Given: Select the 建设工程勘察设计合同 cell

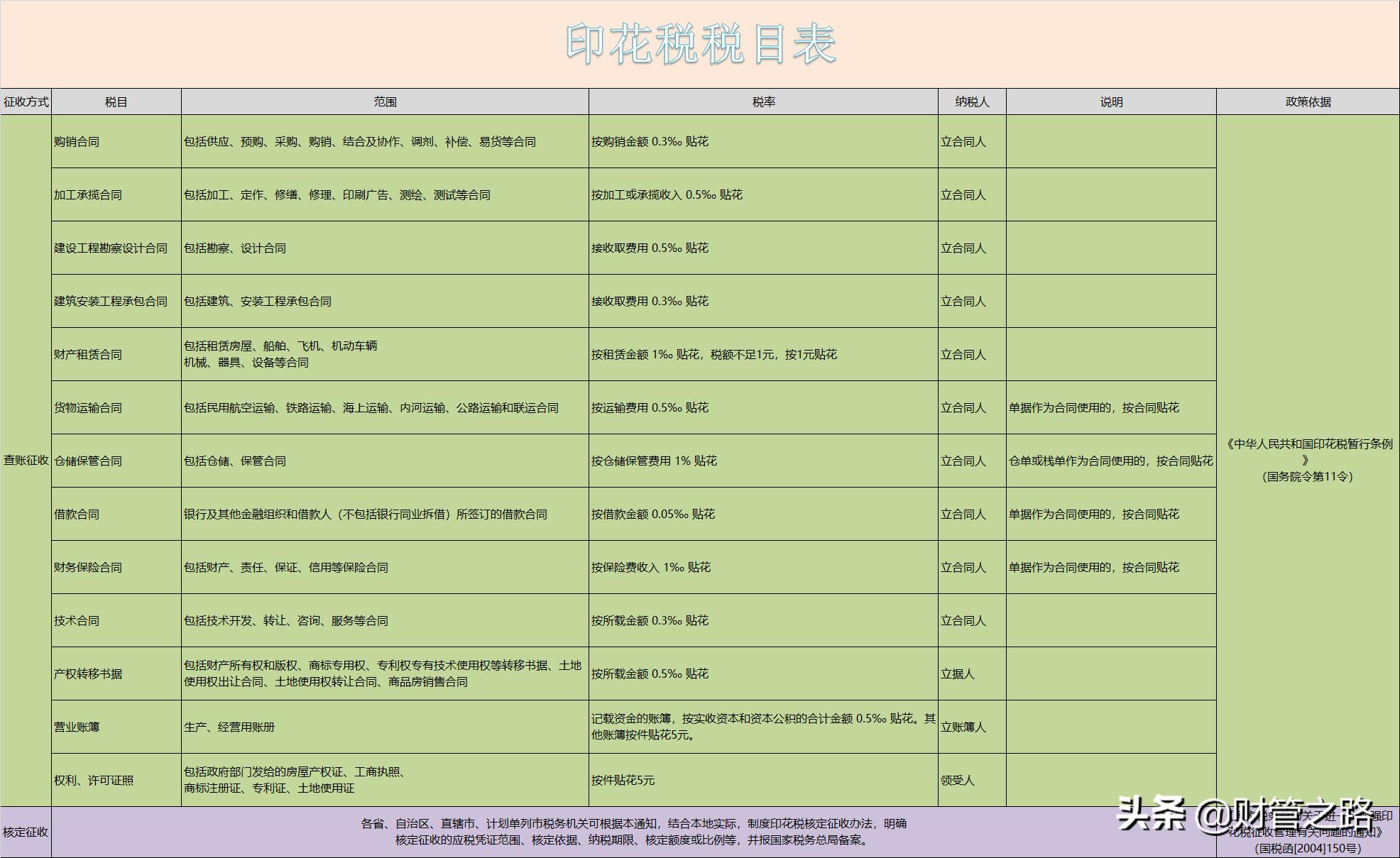Looking at the screenshot, I should [x=110, y=248].
